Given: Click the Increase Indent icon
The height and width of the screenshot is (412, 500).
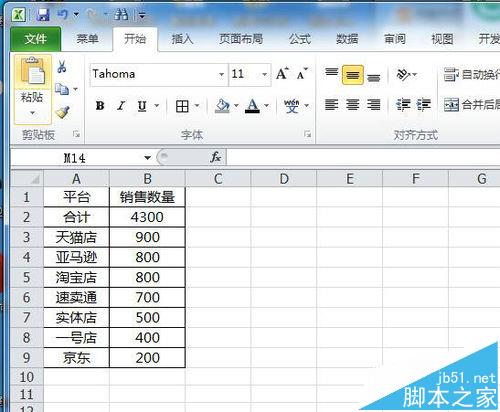Looking at the screenshot, I should (x=424, y=105).
